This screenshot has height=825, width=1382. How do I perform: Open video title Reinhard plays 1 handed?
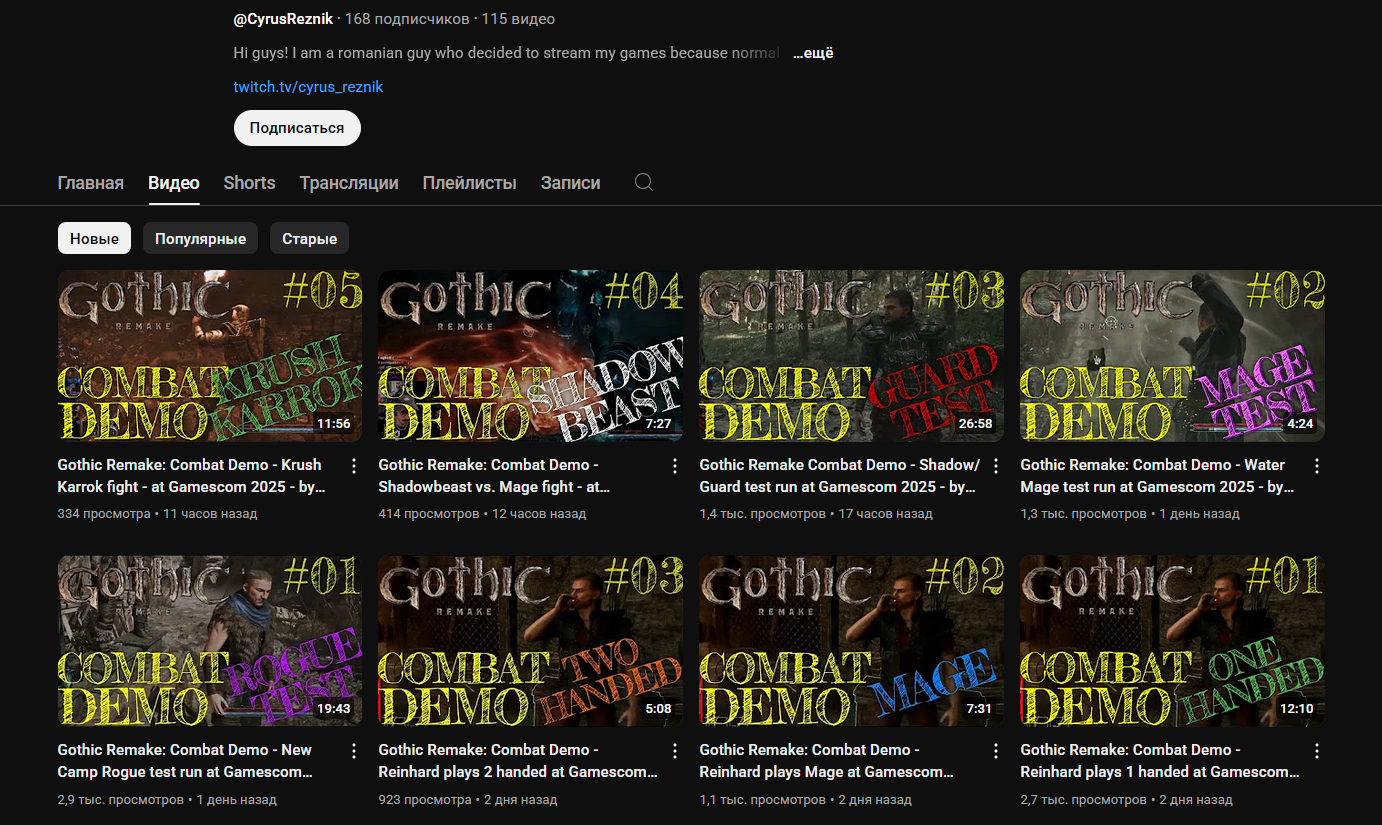1160,761
